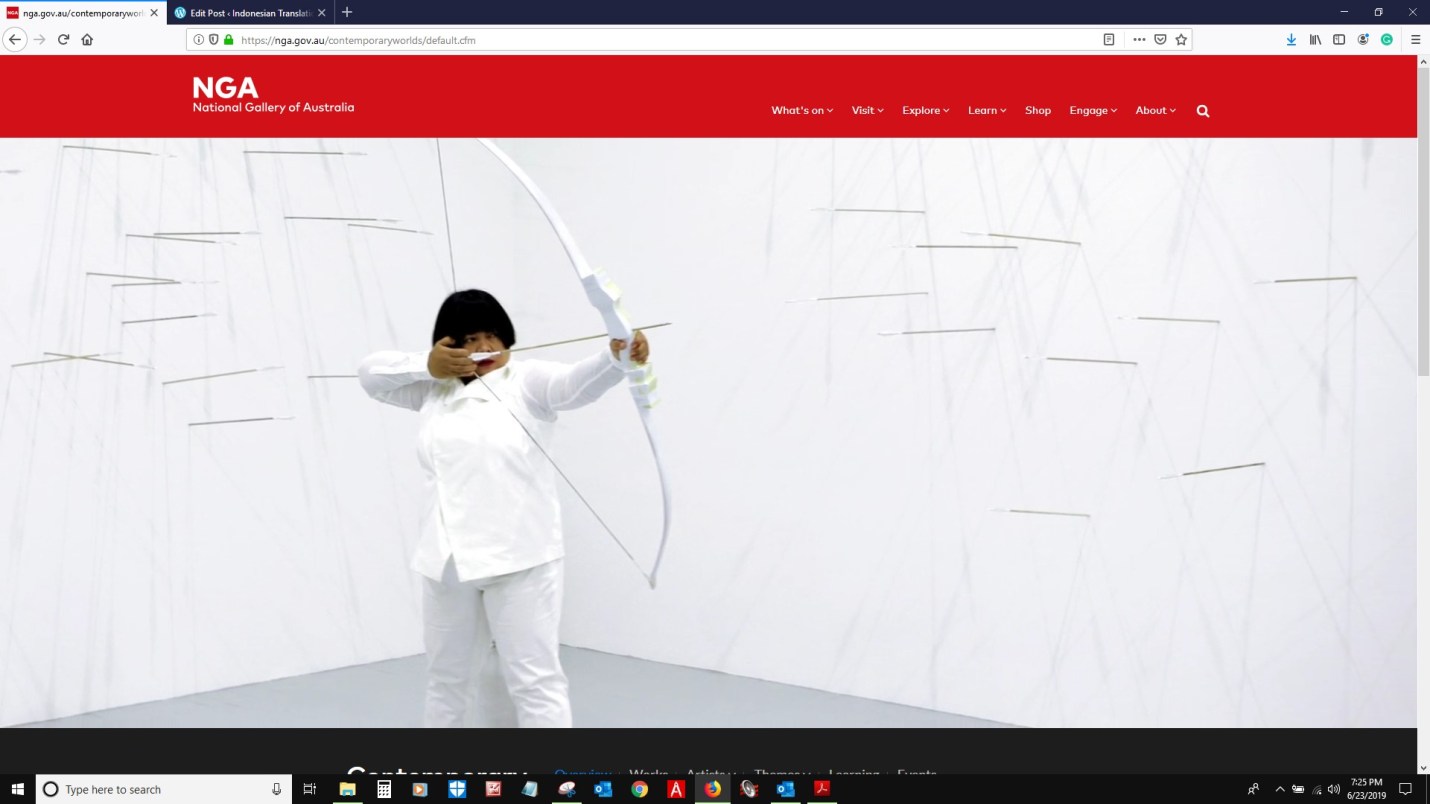Expand the Engage navigation menu

tap(1092, 111)
